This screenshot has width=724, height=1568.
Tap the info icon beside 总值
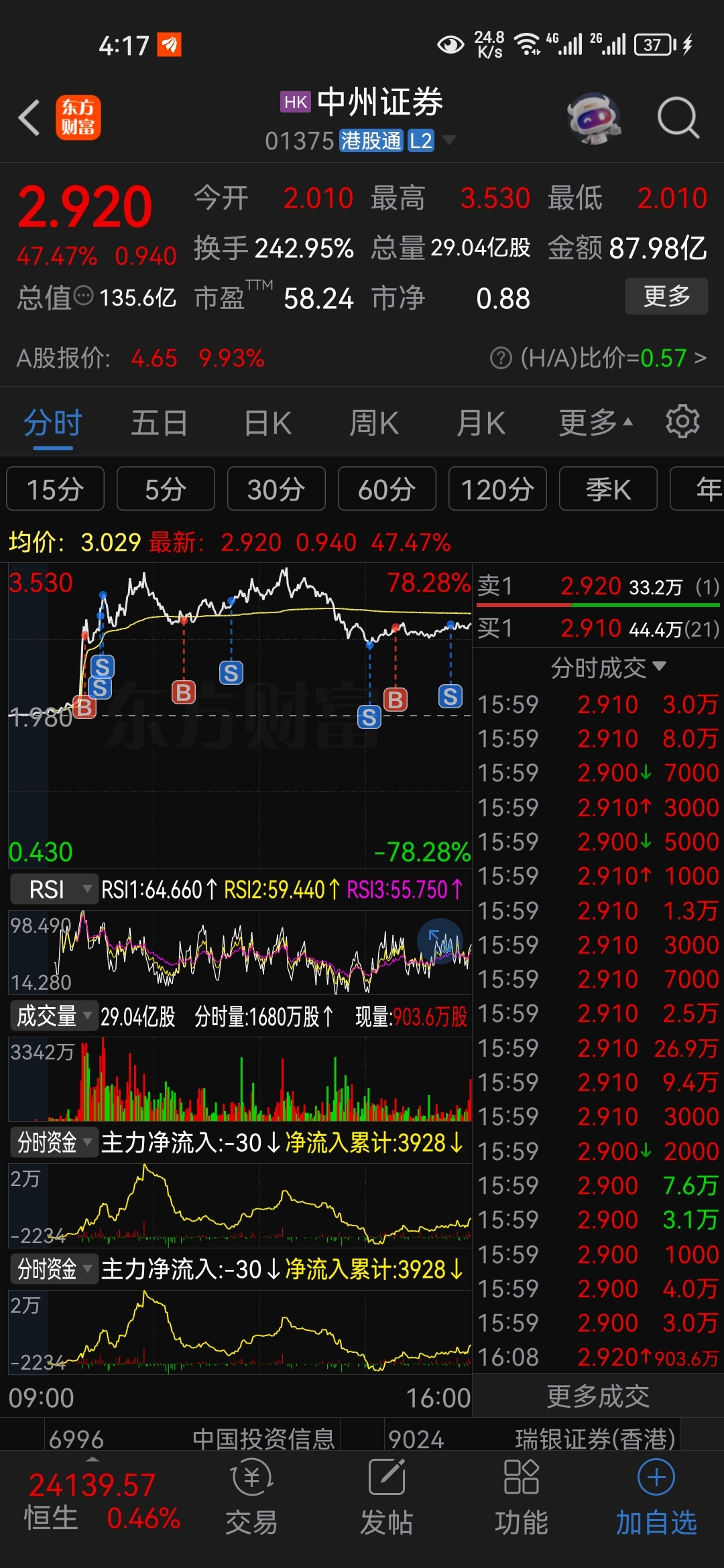[x=83, y=296]
